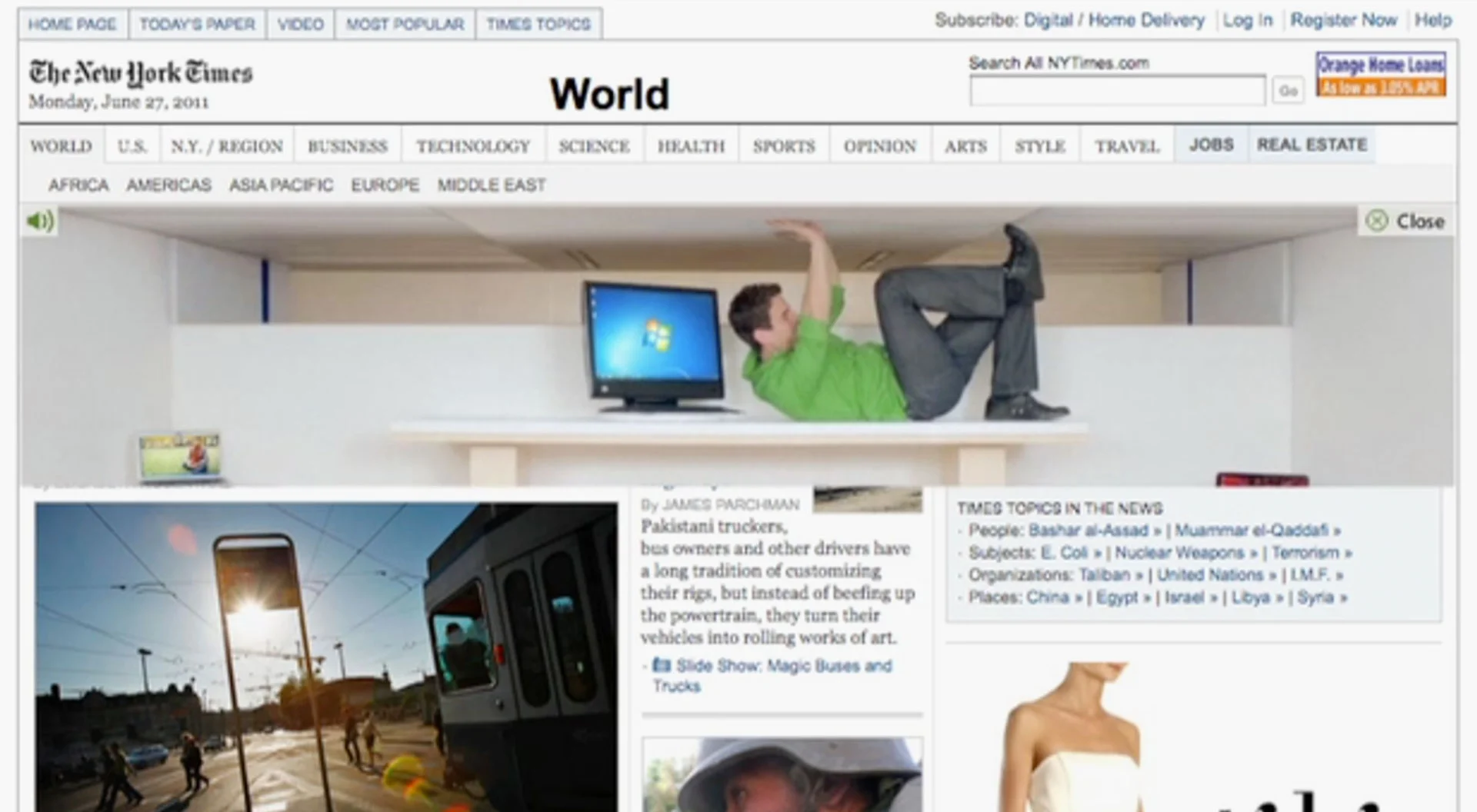1477x812 pixels.
Task: Open the REAL ESTATE section
Action: (x=1312, y=145)
